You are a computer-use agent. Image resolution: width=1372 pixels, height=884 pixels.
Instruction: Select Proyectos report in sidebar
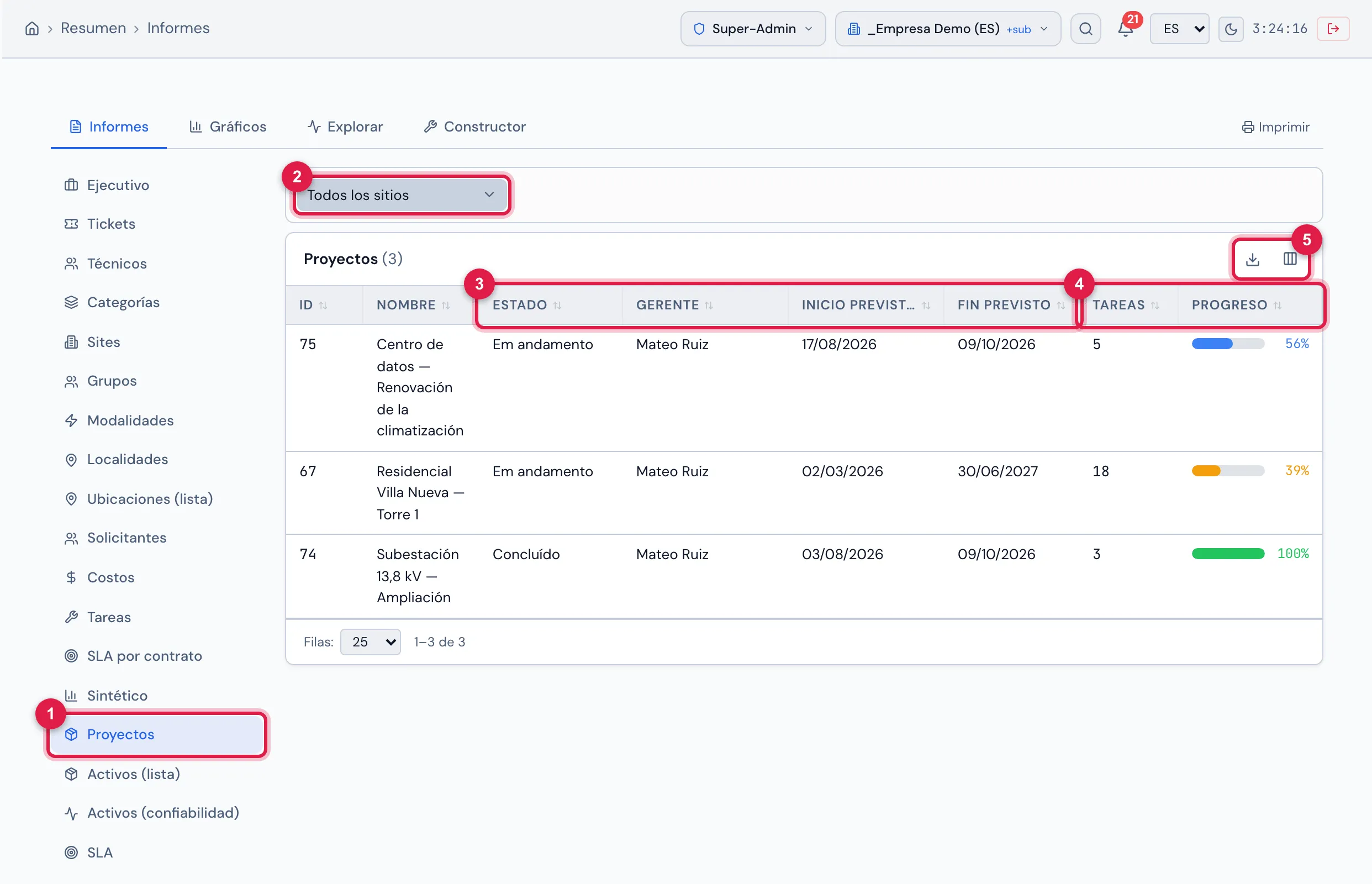pyautogui.click(x=156, y=735)
